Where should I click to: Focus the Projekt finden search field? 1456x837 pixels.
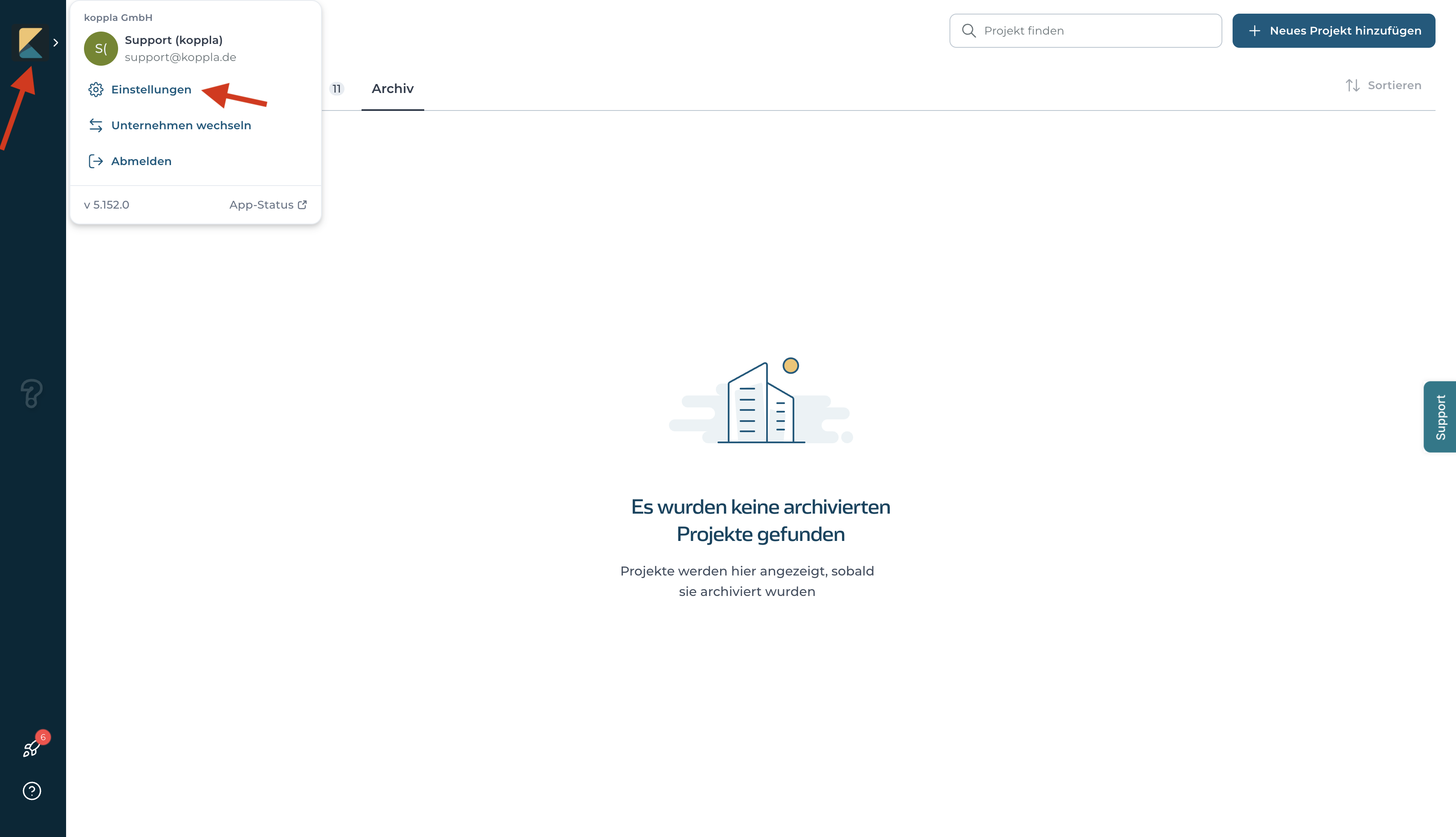(1085, 30)
